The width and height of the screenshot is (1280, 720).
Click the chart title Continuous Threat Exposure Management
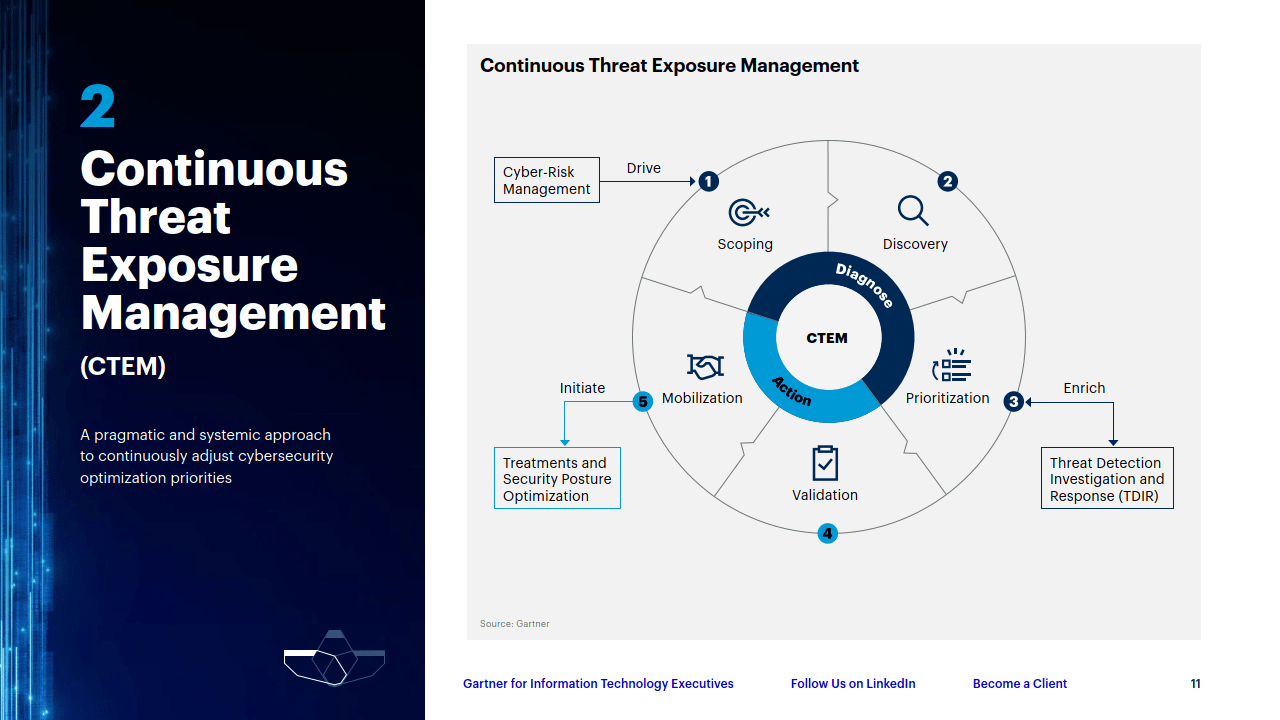click(669, 66)
